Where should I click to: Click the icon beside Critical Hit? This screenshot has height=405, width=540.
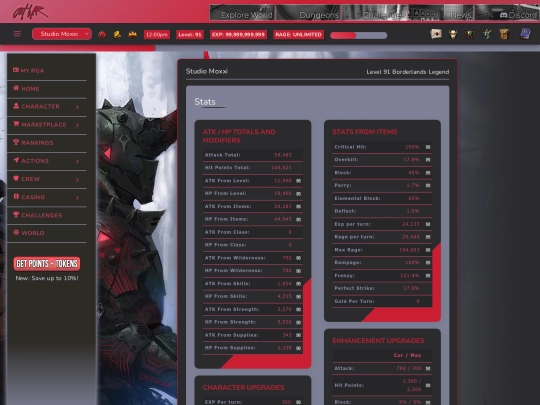pos(428,147)
